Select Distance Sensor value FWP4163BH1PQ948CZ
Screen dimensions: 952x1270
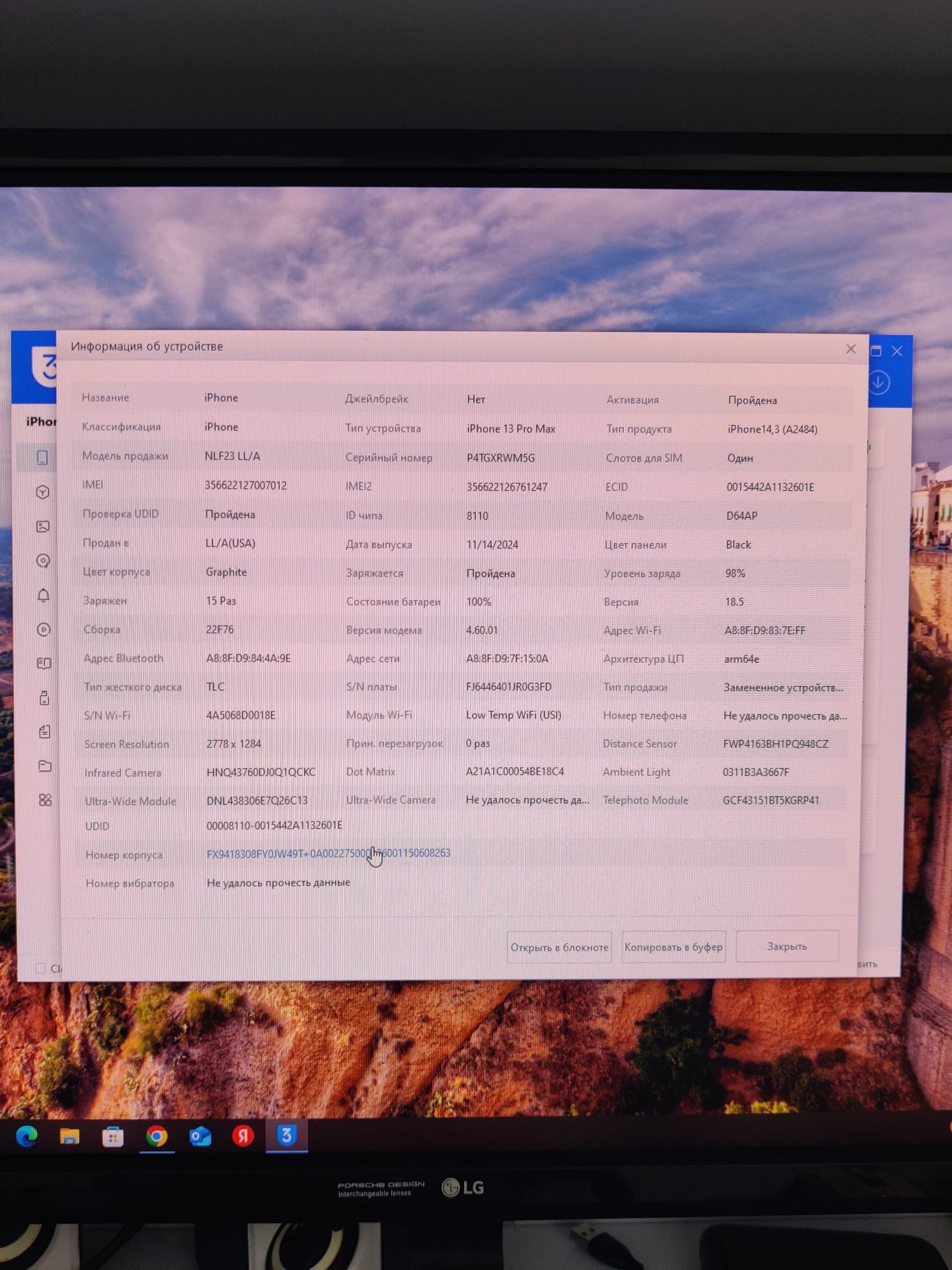tap(776, 744)
